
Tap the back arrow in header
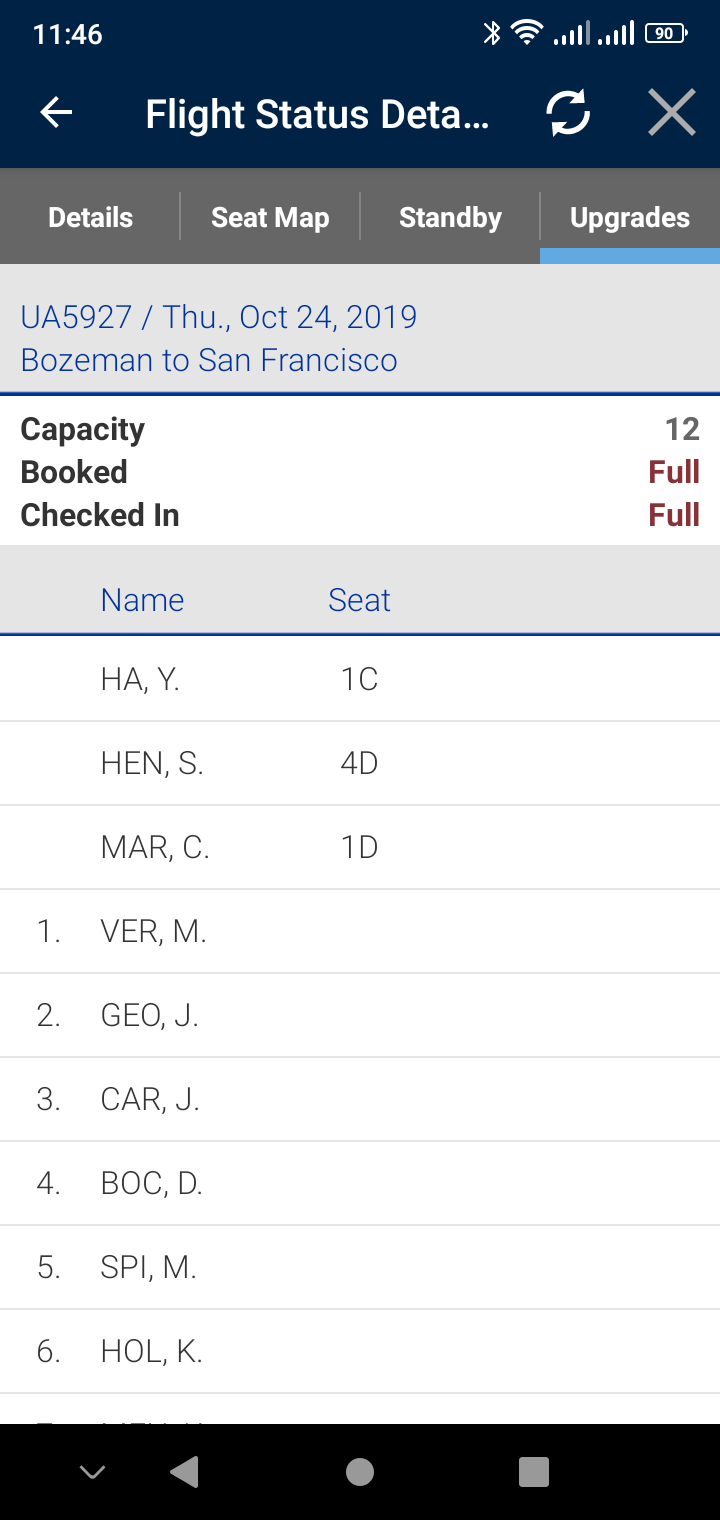(56, 113)
